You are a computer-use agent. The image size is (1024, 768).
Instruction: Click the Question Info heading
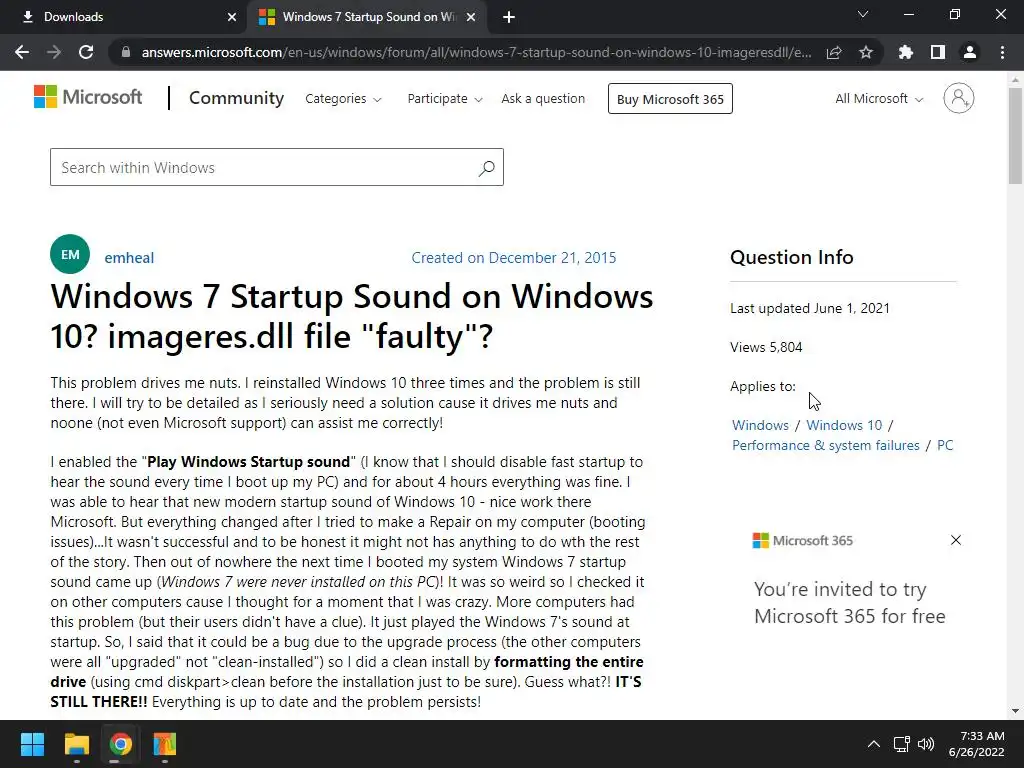pyautogui.click(x=792, y=257)
